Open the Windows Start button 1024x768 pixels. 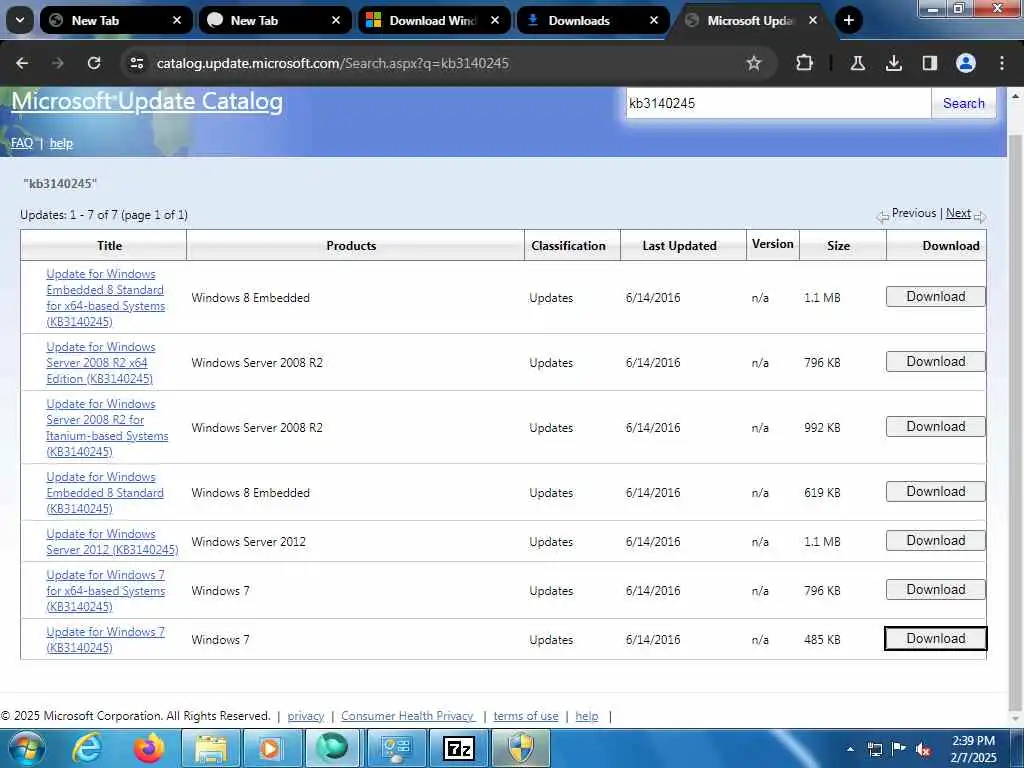tap(25, 748)
